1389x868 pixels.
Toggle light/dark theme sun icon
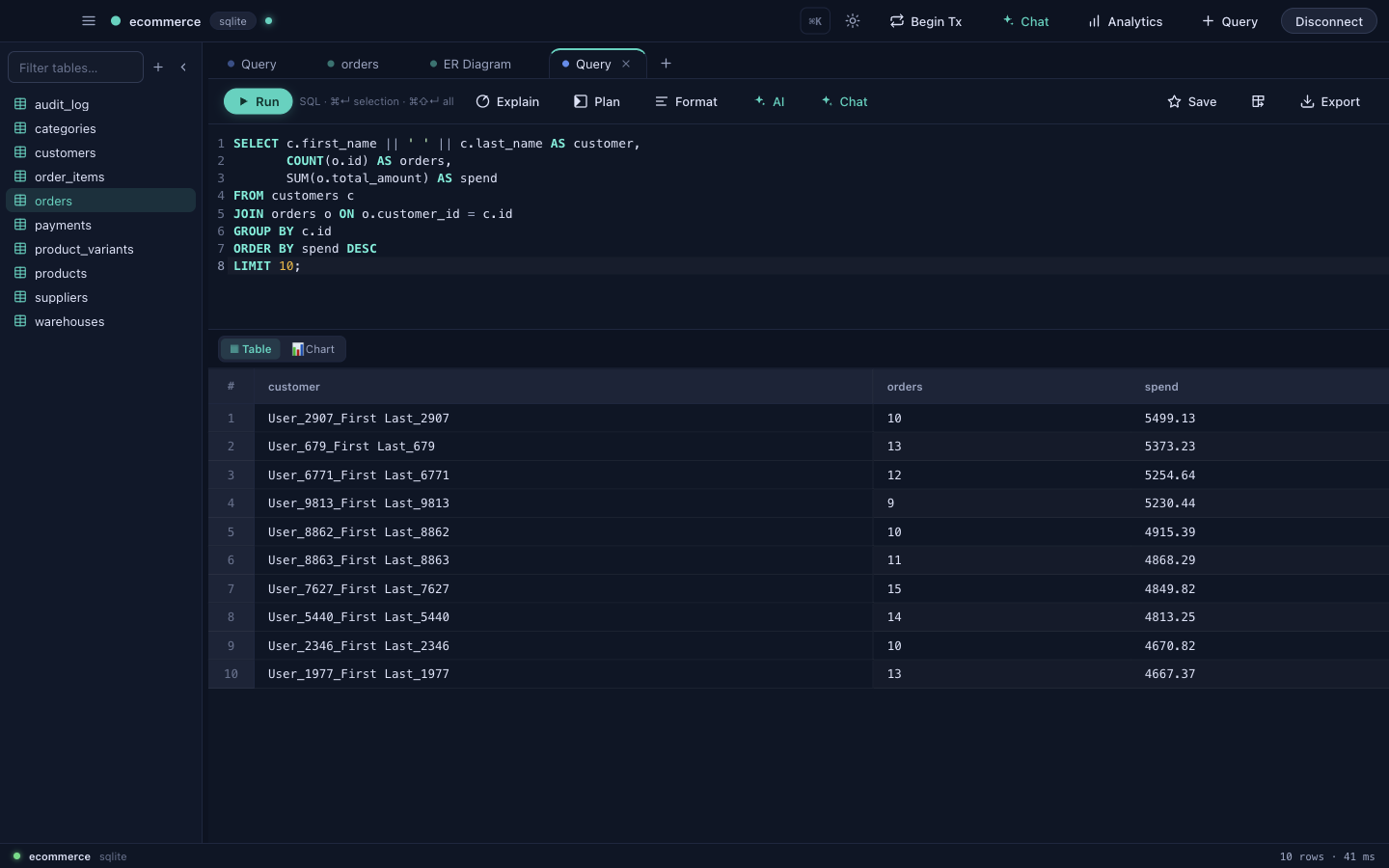click(x=853, y=21)
